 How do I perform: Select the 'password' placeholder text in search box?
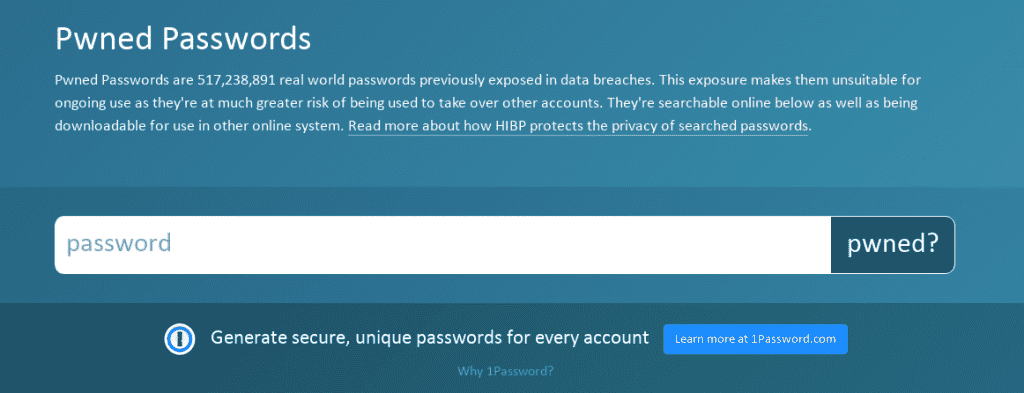[119, 244]
